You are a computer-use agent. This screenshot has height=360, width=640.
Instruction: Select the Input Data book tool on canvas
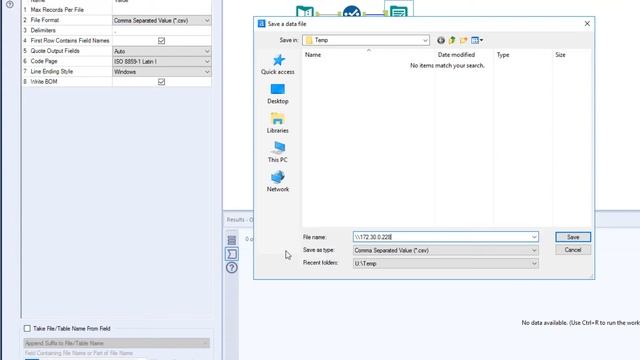click(305, 11)
